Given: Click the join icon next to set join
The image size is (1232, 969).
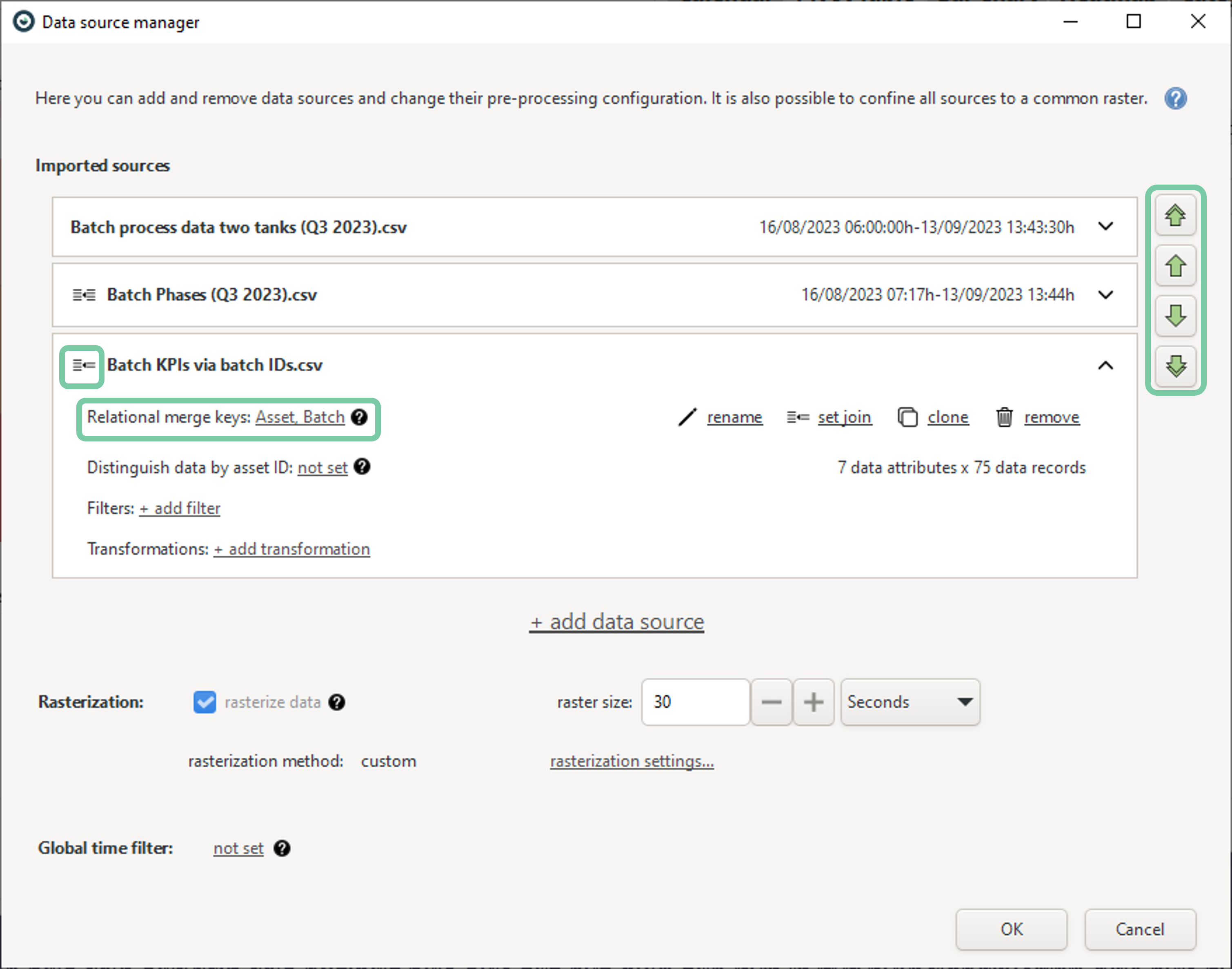Looking at the screenshot, I should coord(798,418).
